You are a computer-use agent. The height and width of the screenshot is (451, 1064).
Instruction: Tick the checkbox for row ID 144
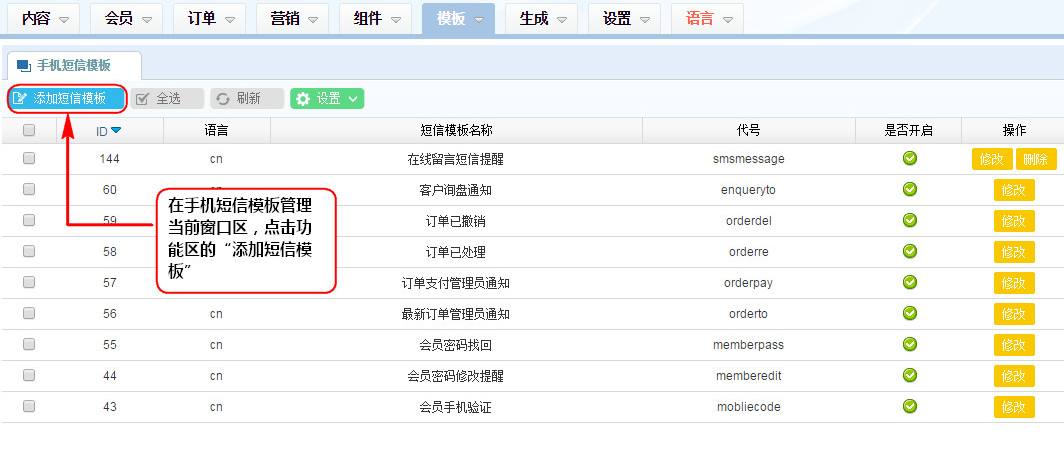click(29, 158)
